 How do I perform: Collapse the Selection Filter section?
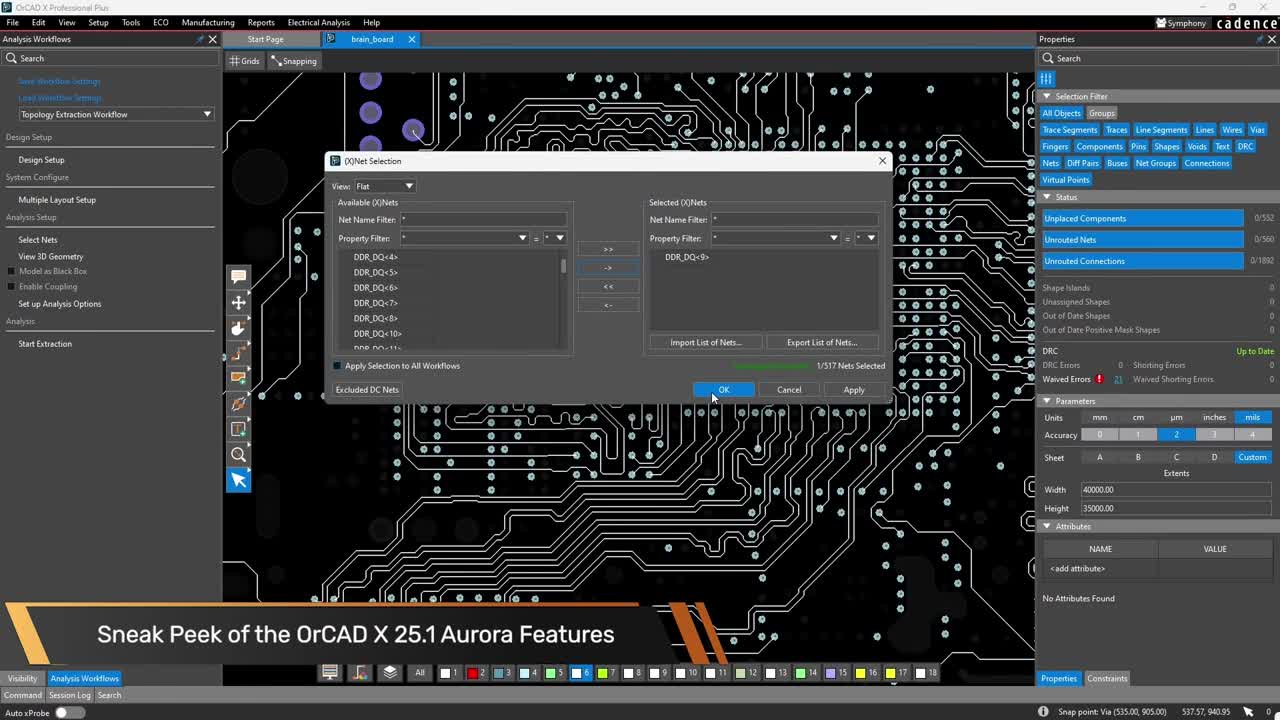[1047, 97]
